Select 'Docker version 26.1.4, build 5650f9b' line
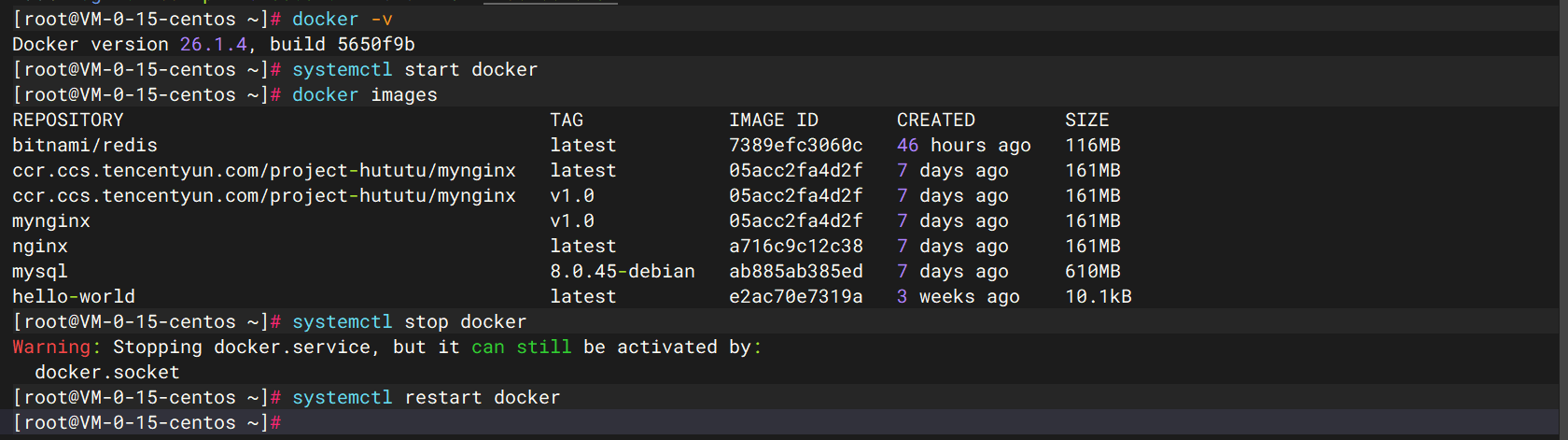1568x440 pixels. 214,44
